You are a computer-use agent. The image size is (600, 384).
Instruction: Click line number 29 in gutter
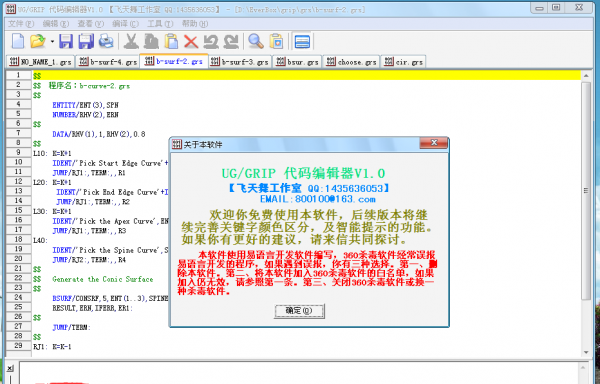18,345
